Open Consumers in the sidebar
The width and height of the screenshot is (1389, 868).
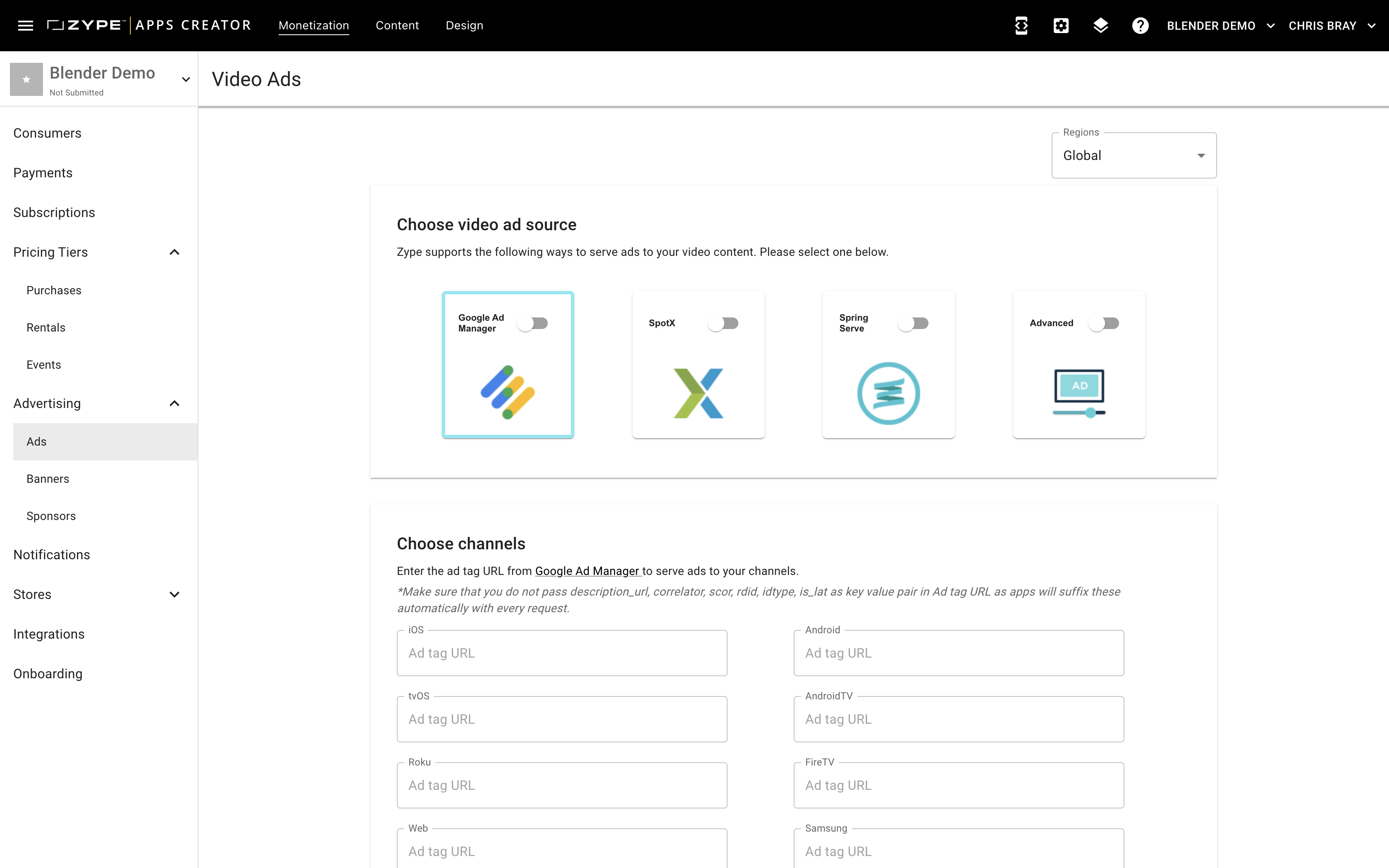(47, 133)
